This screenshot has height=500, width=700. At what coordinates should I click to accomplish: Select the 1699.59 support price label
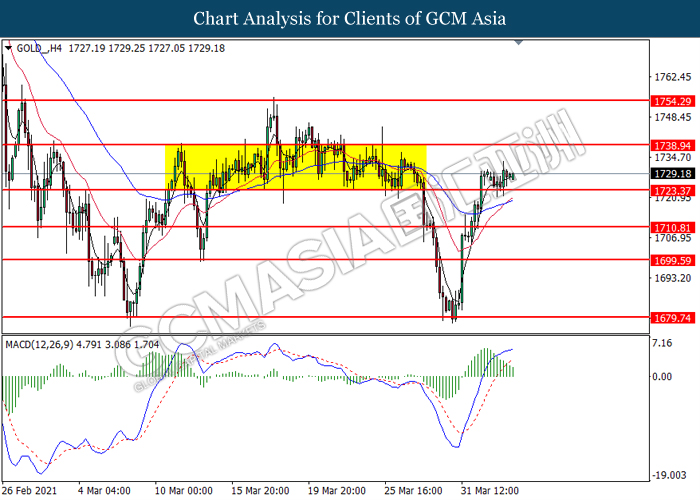[672, 261]
